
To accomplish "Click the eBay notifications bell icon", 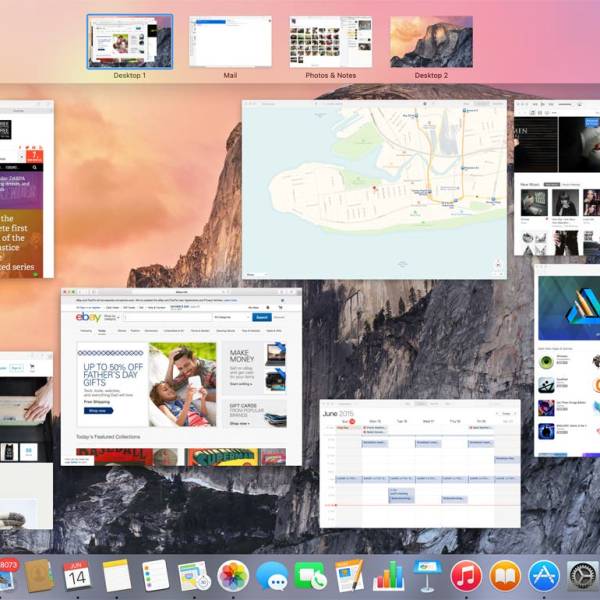I will [x=268, y=307].
